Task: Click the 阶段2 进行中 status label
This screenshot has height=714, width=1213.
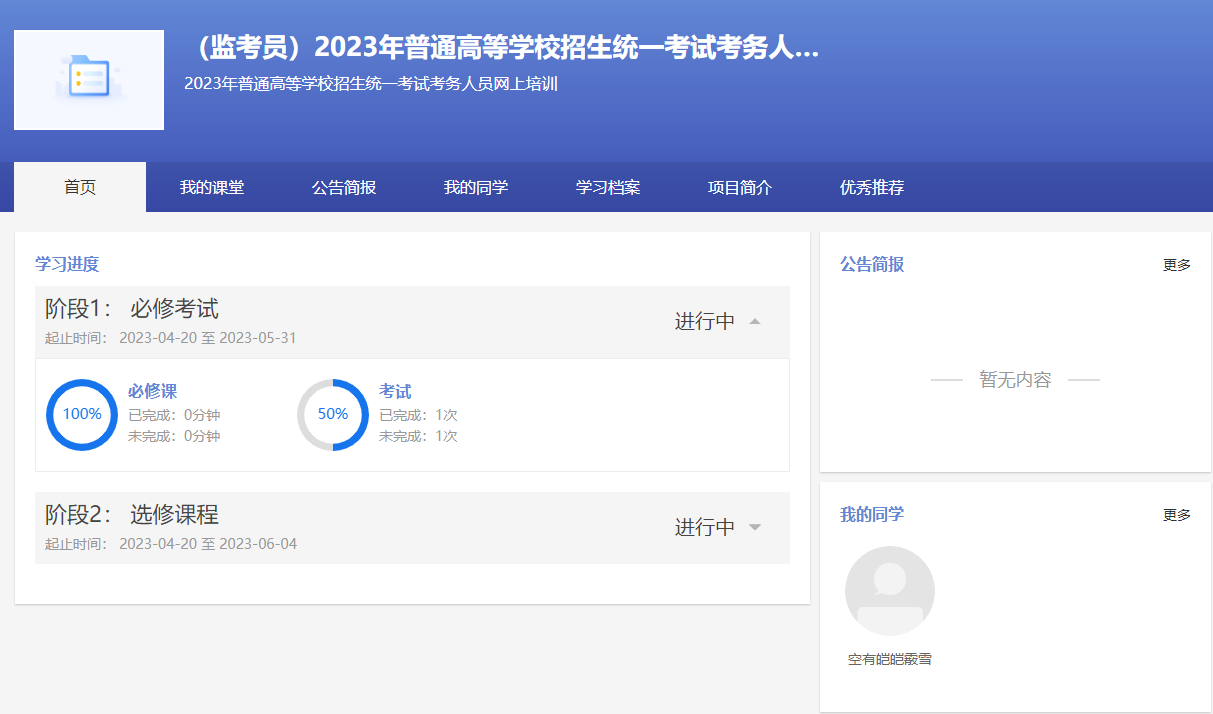Action: [x=705, y=527]
